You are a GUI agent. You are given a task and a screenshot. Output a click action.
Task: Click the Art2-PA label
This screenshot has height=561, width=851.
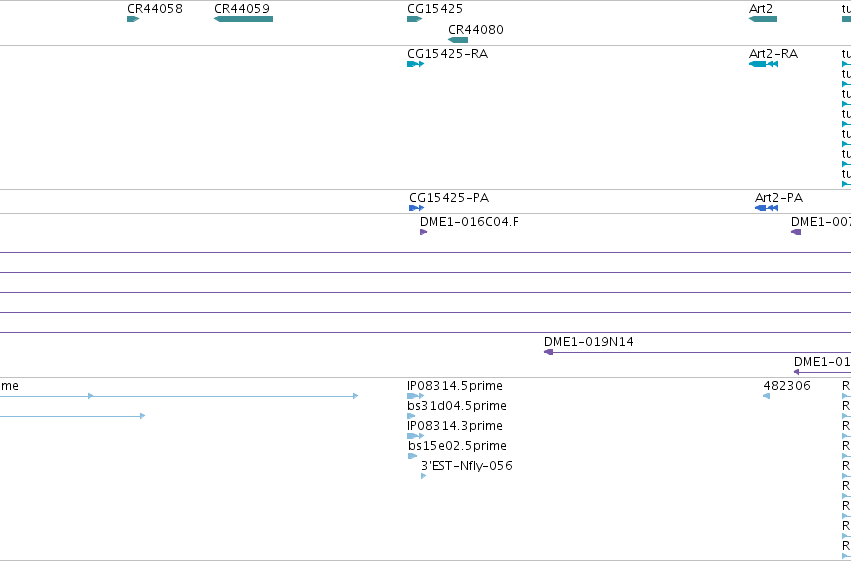(x=779, y=197)
